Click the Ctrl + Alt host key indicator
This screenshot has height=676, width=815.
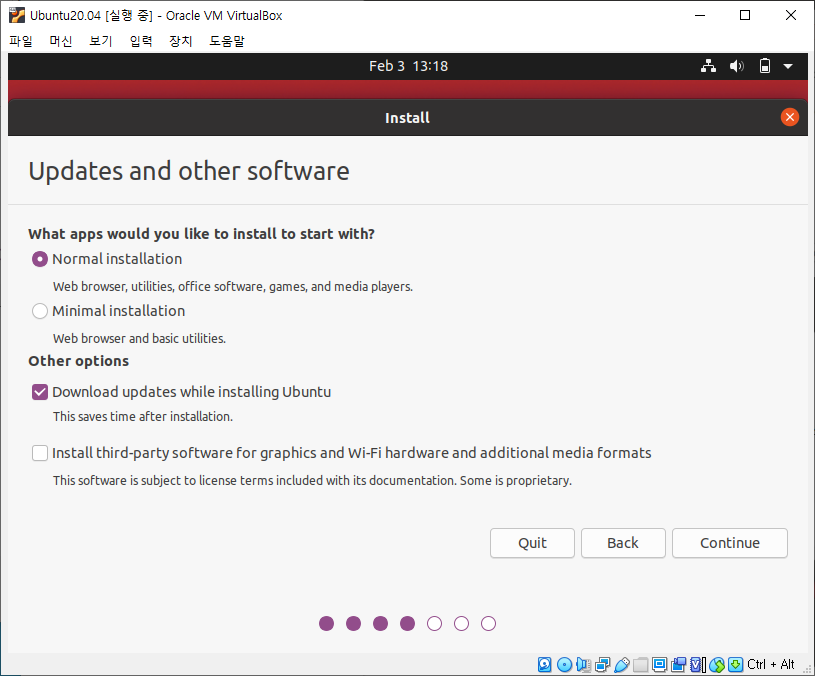(771, 665)
